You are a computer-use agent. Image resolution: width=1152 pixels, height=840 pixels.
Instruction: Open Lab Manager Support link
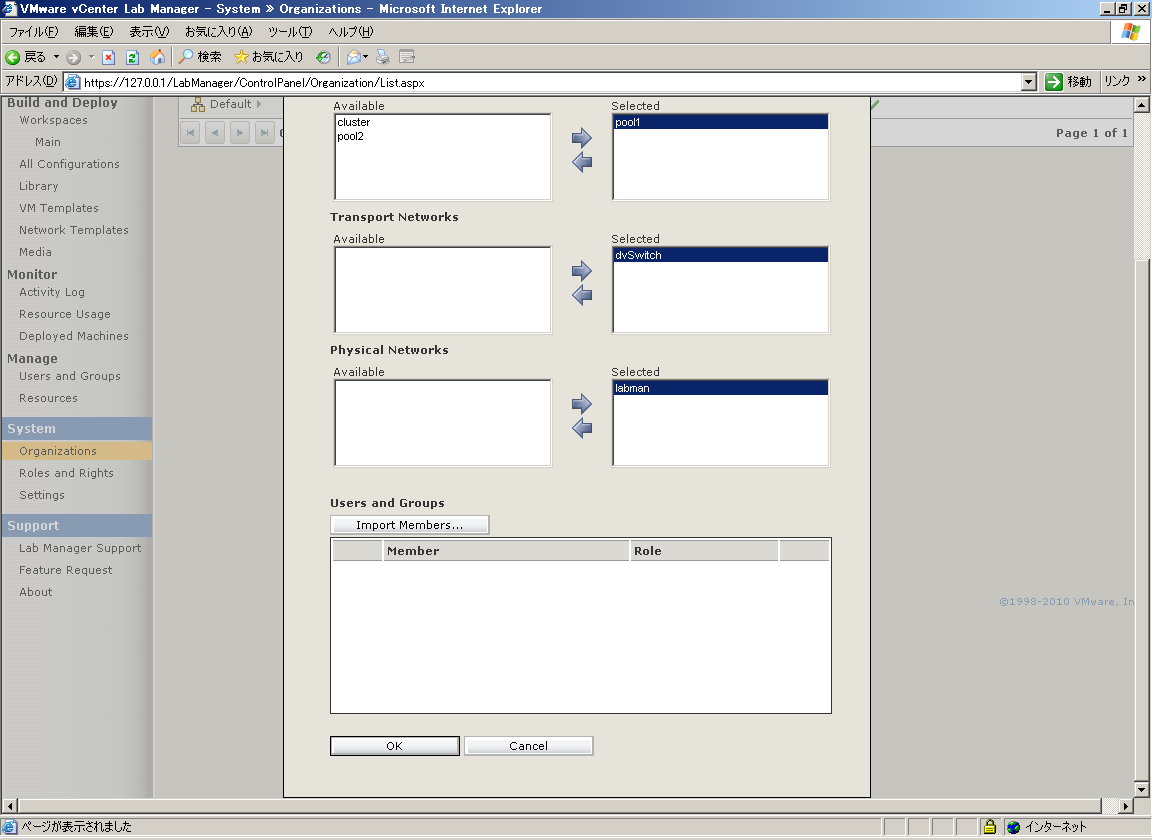coord(80,548)
